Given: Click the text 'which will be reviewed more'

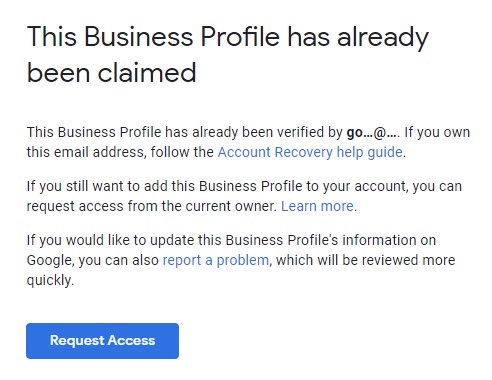Looking at the screenshot, I should point(366,260).
